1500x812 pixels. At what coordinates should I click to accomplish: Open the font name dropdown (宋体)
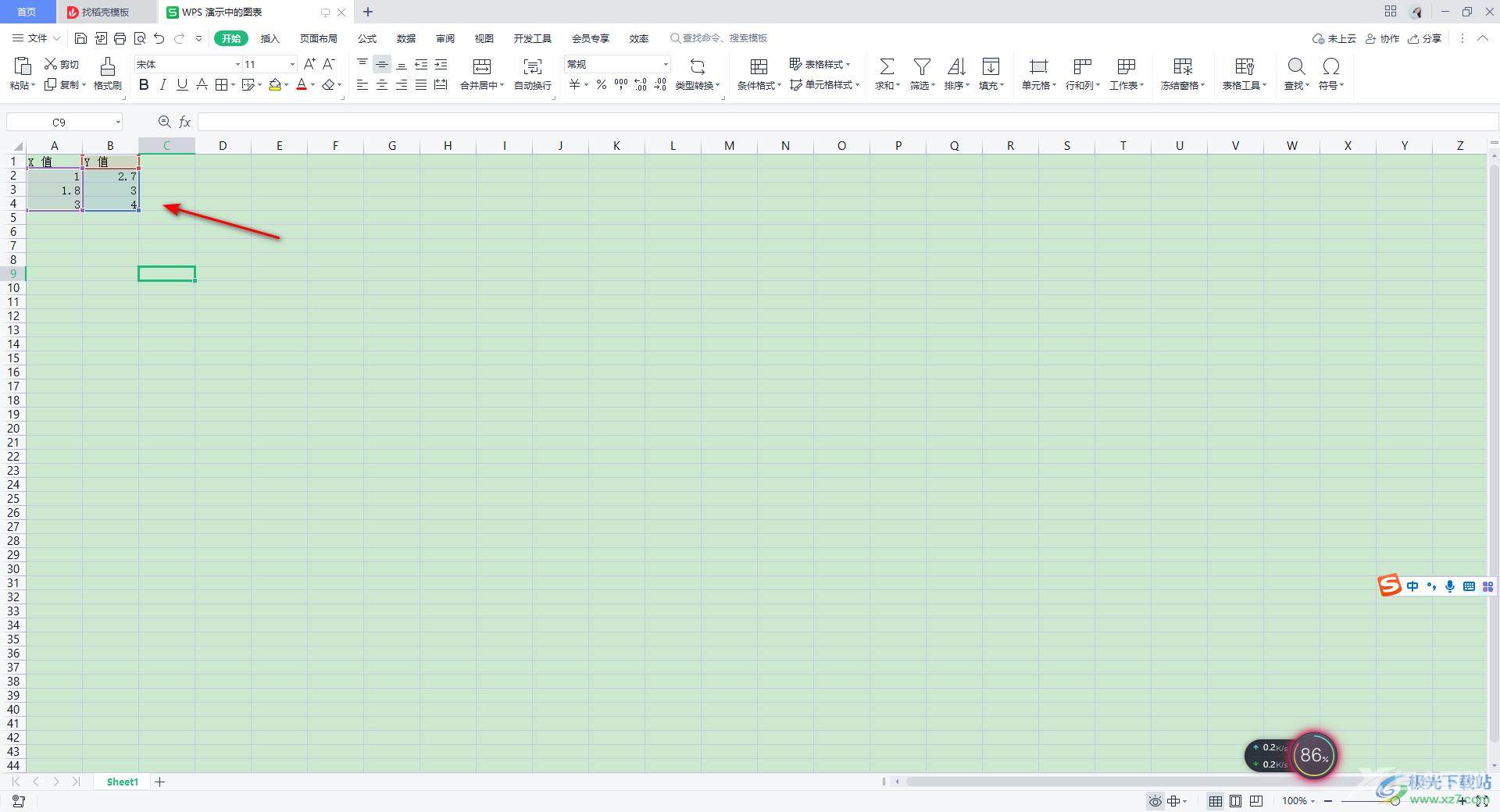click(237, 64)
